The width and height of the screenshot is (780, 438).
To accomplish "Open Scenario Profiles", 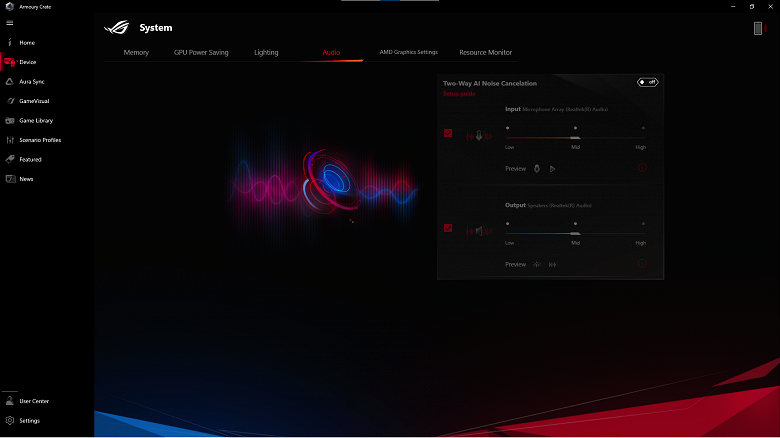I will pos(40,140).
